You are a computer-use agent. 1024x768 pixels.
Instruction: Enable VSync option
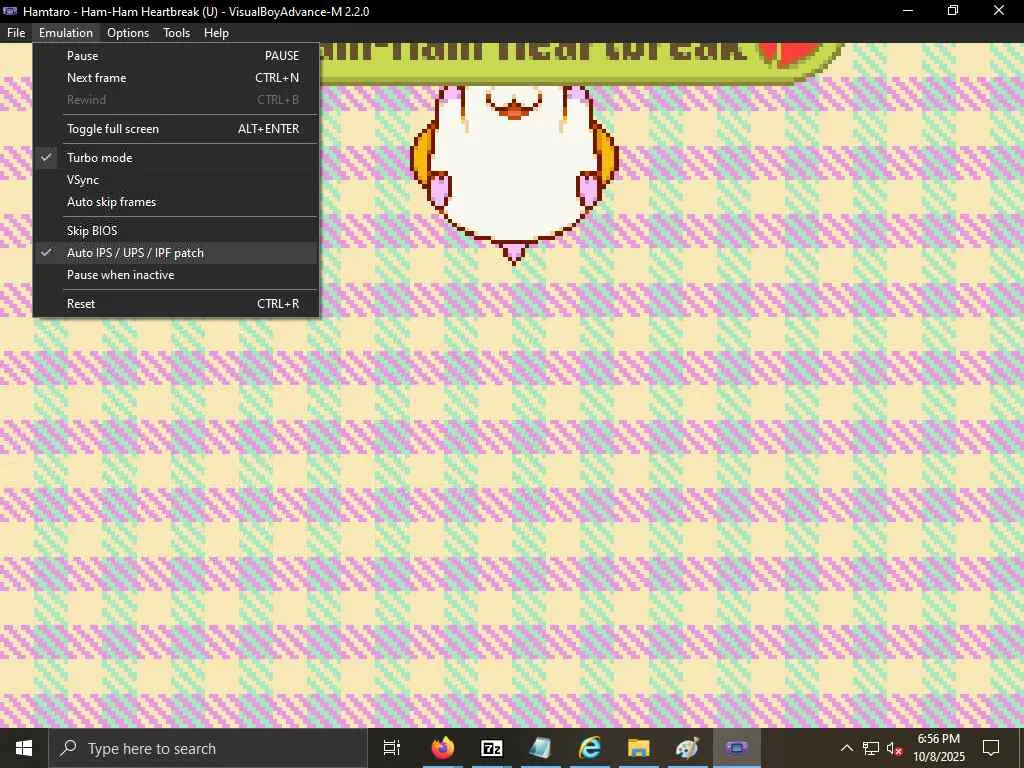point(176,180)
